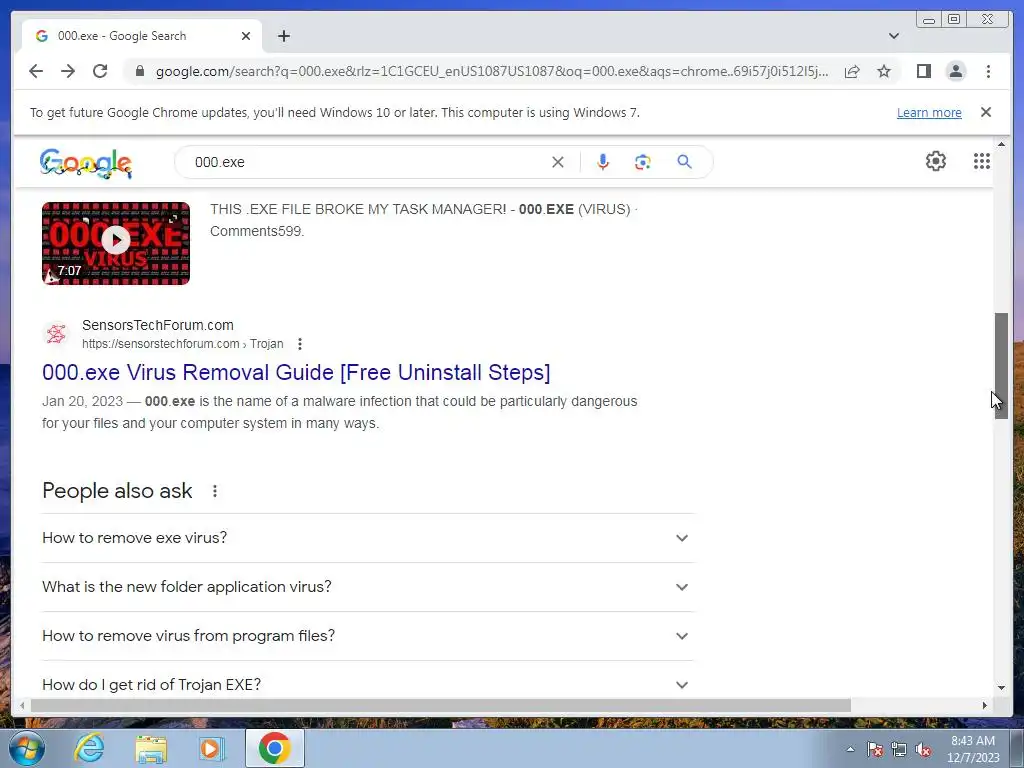Launch Internet Explorer from taskbar
1024x768 pixels.
pyautogui.click(x=89, y=748)
